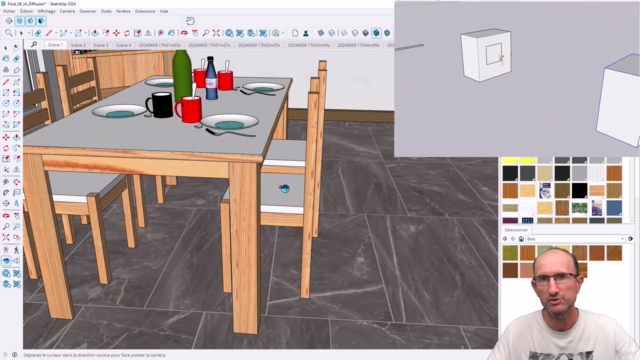Toggle the shaded style left of highlighted cube
Screen dimensions: 640x360
click(366, 33)
